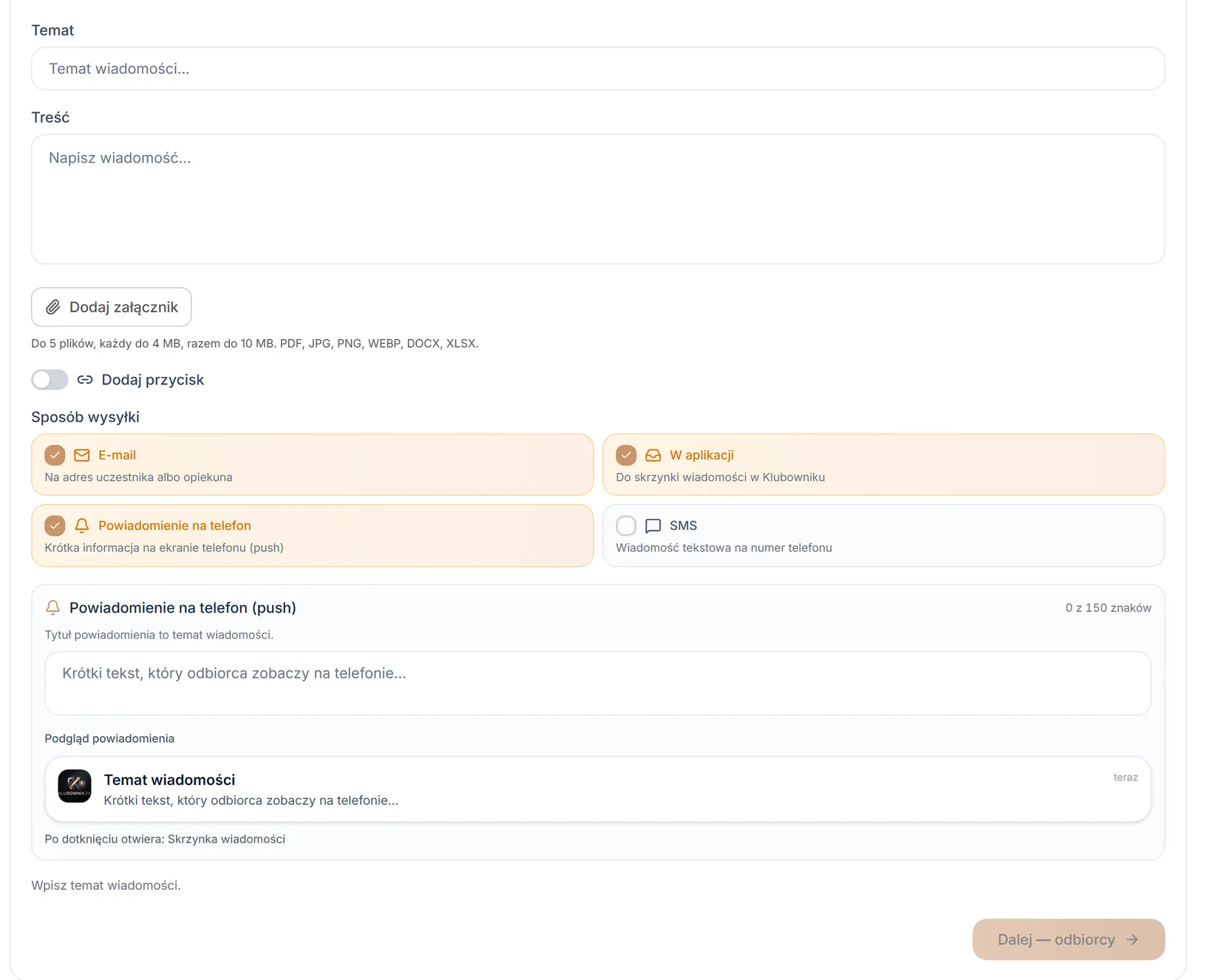Screen dimensions: 1212x980
Task: Click the 'Wpisz temat wiadomości.' validation message
Action: 106,885
